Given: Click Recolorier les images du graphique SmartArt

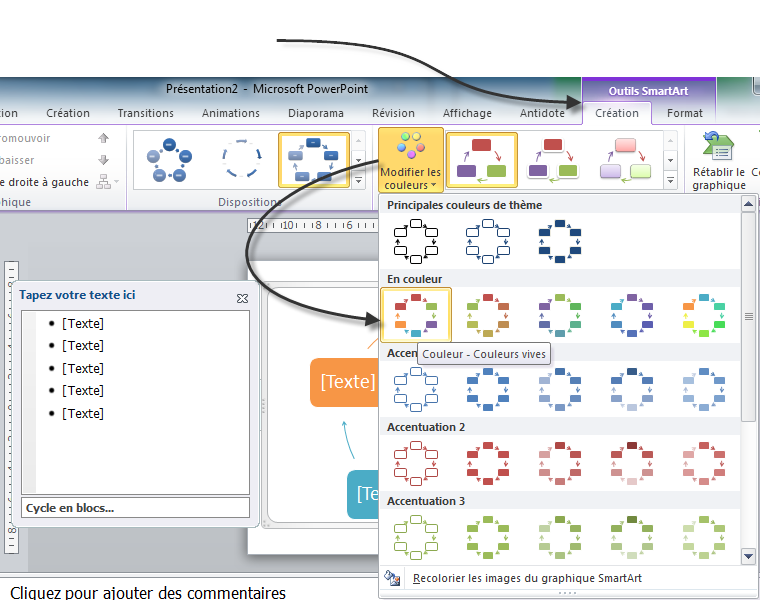Looking at the screenshot, I should pyautogui.click(x=527, y=578).
